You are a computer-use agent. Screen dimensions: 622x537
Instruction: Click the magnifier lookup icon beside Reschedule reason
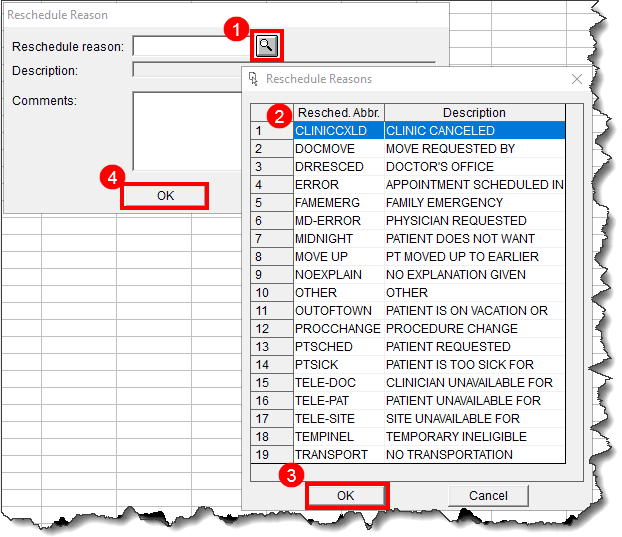[x=267, y=45]
